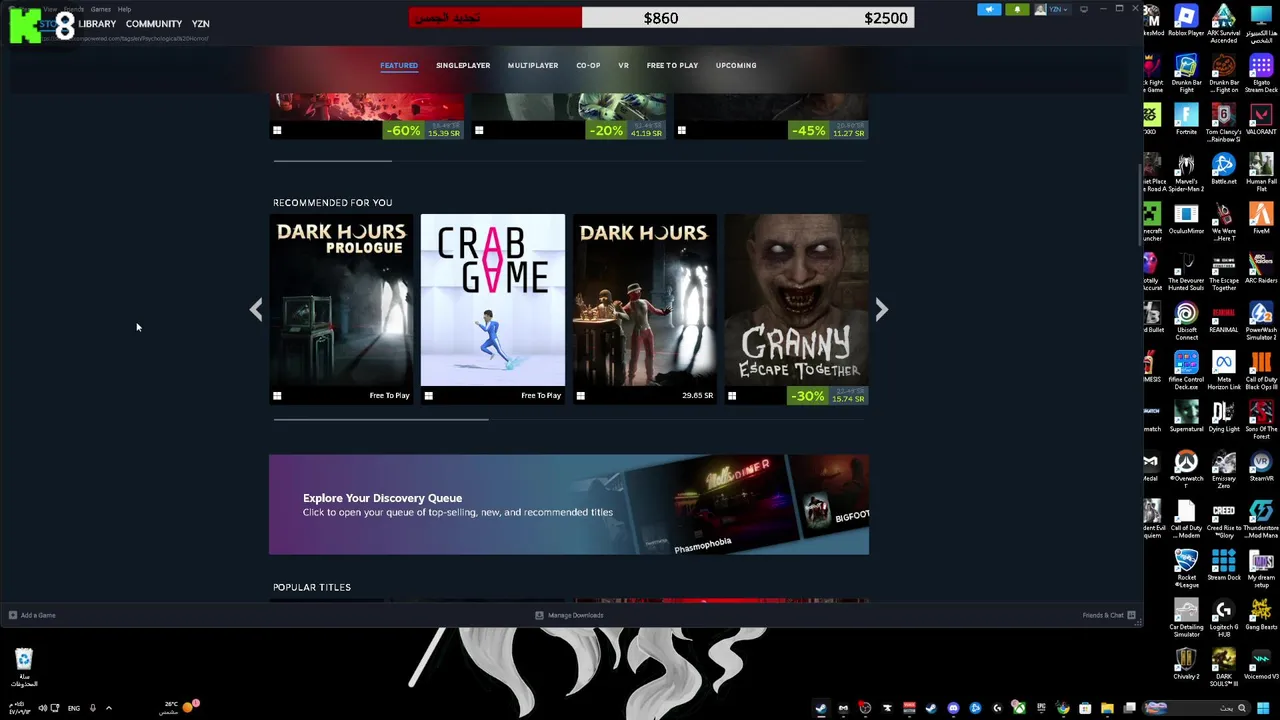Select the MULTIPLAYER category tab

click(533, 66)
